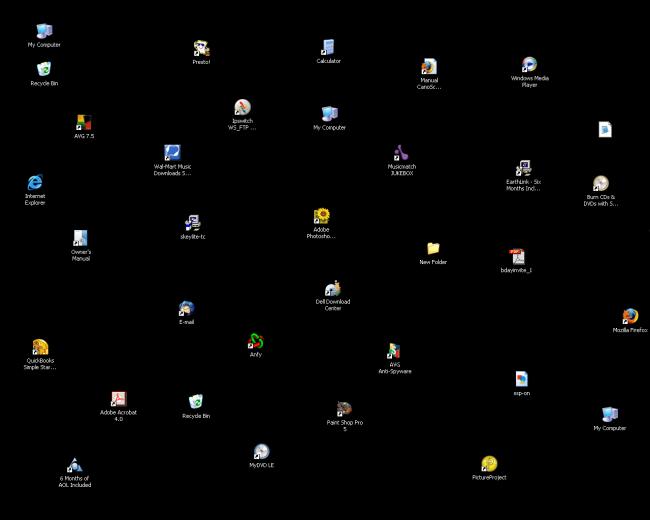
Task: Select the Anfy shortcut icon
Action: tap(255, 341)
